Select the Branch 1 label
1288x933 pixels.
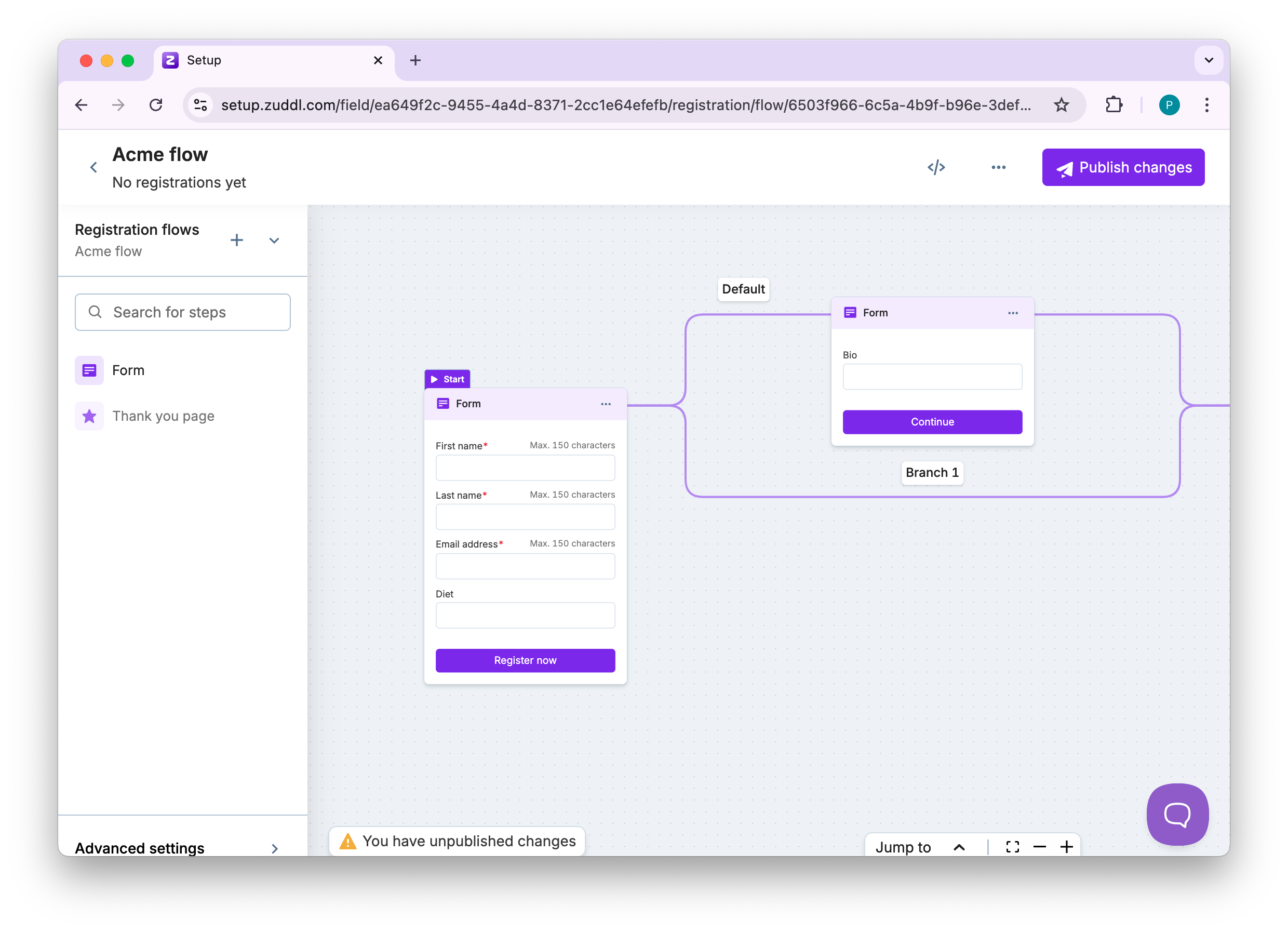tap(931, 473)
